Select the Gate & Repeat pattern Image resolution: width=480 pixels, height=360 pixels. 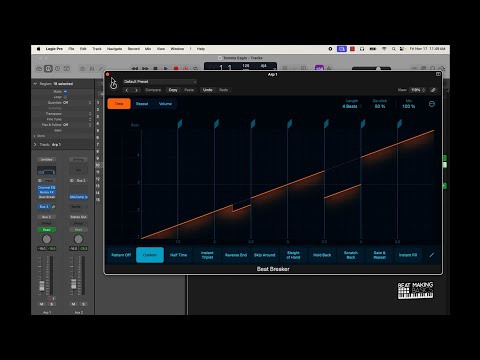(x=379, y=255)
